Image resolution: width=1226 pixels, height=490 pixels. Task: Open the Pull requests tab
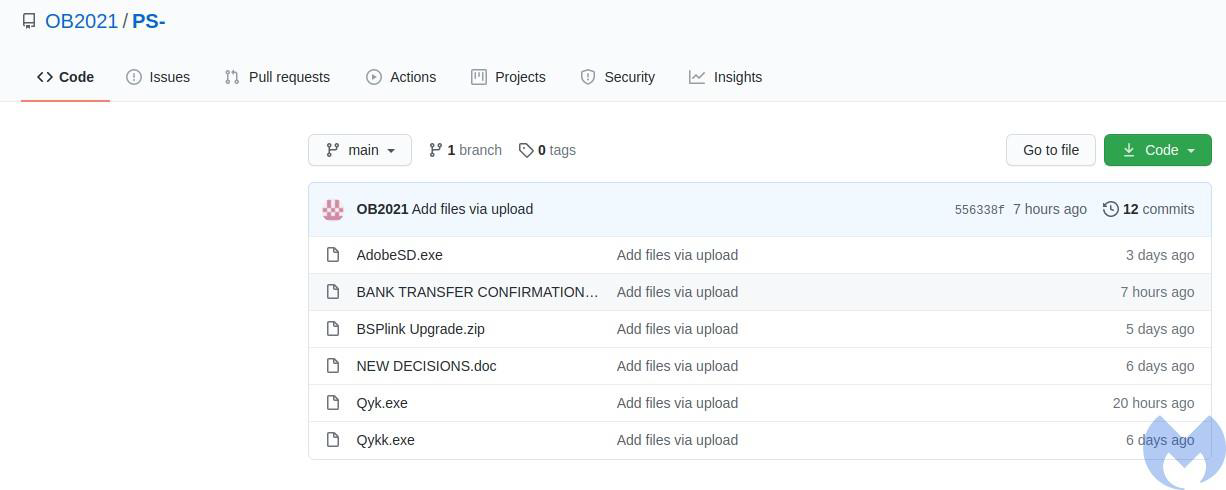277,77
